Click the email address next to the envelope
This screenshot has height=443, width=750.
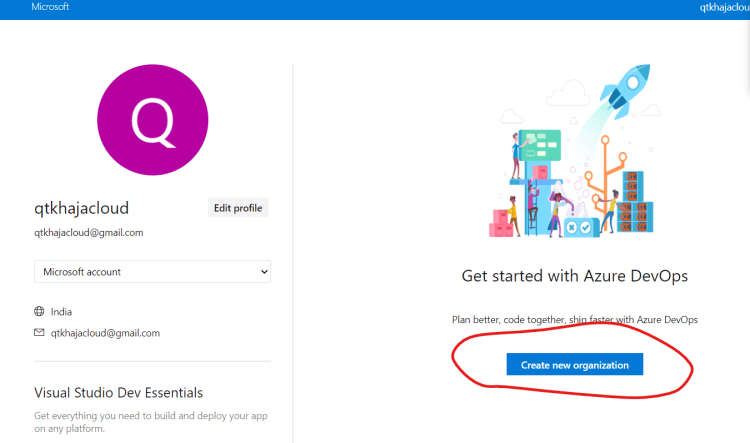point(105,333)
